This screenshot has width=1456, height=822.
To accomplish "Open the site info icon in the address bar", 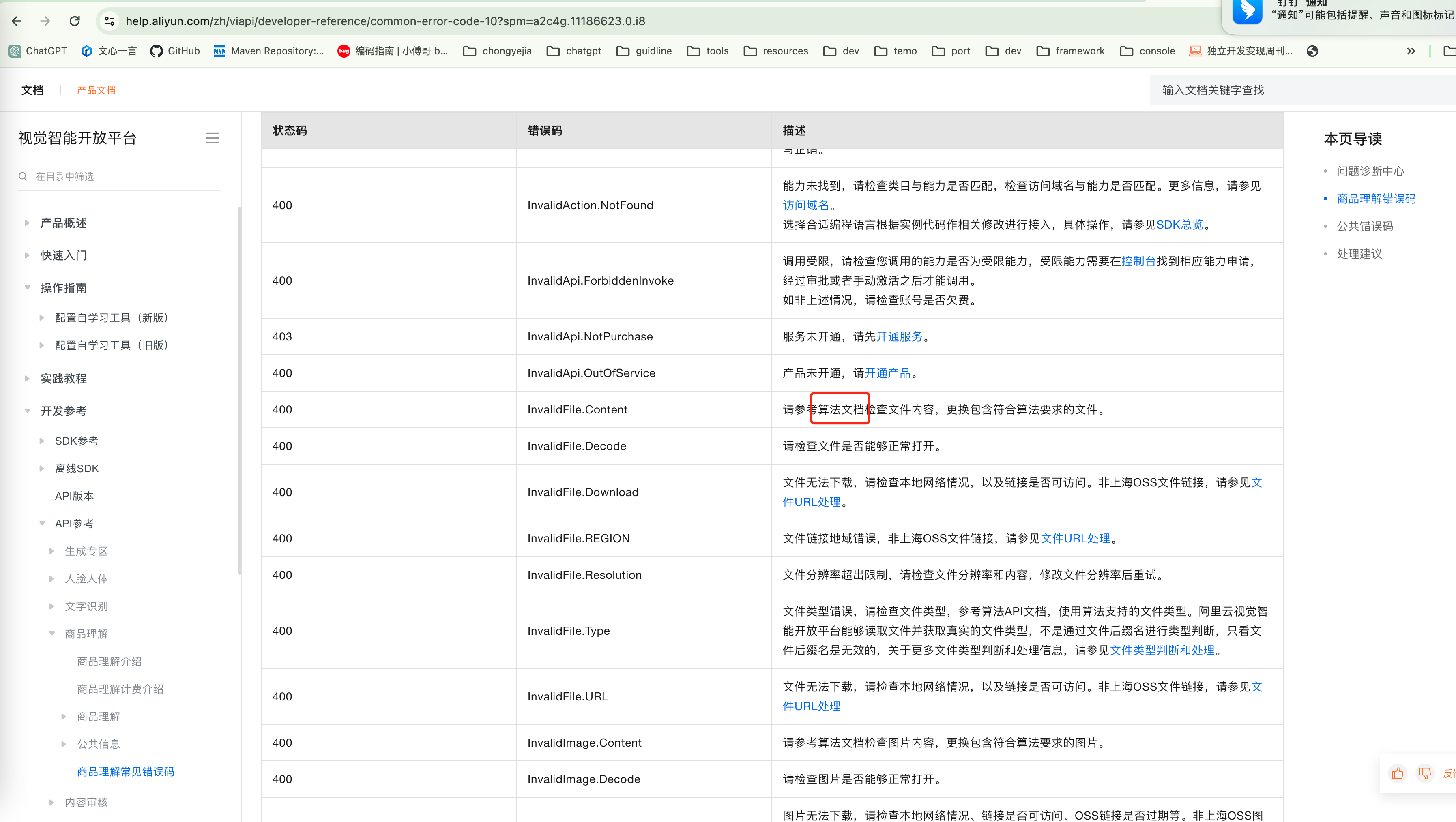I will point(109,21).
